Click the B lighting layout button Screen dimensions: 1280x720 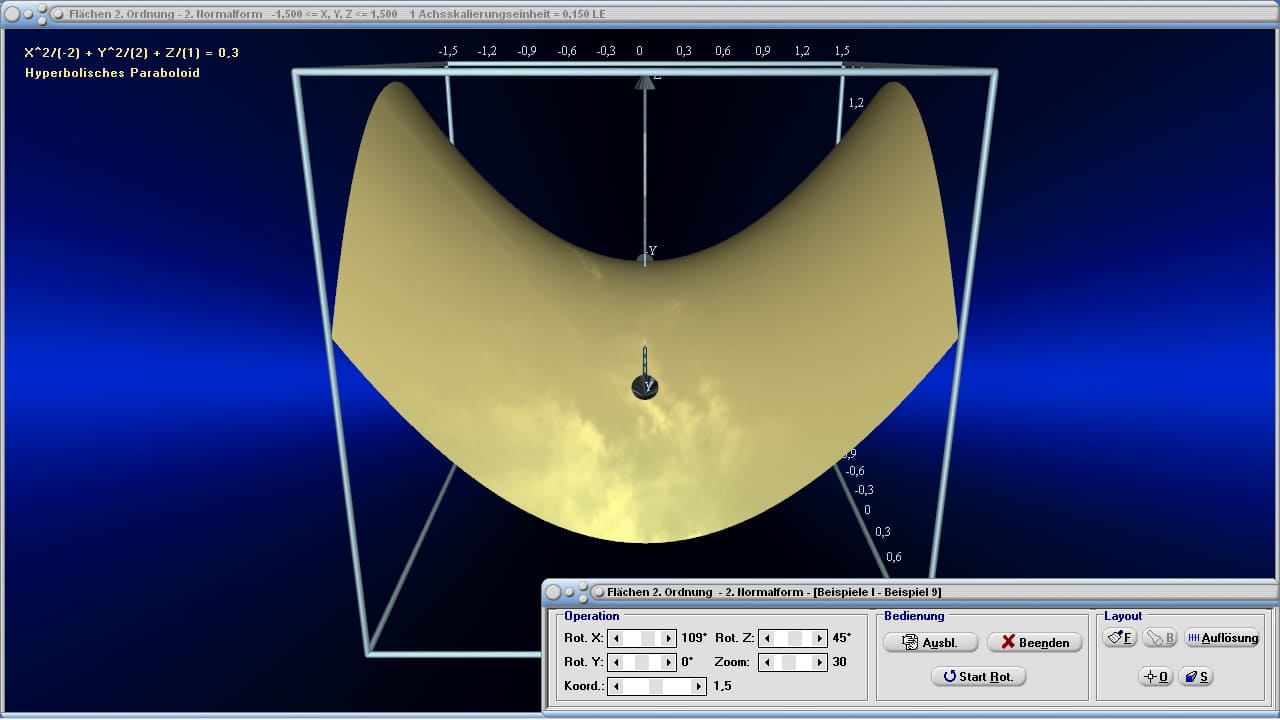(x=1159, y=637)
